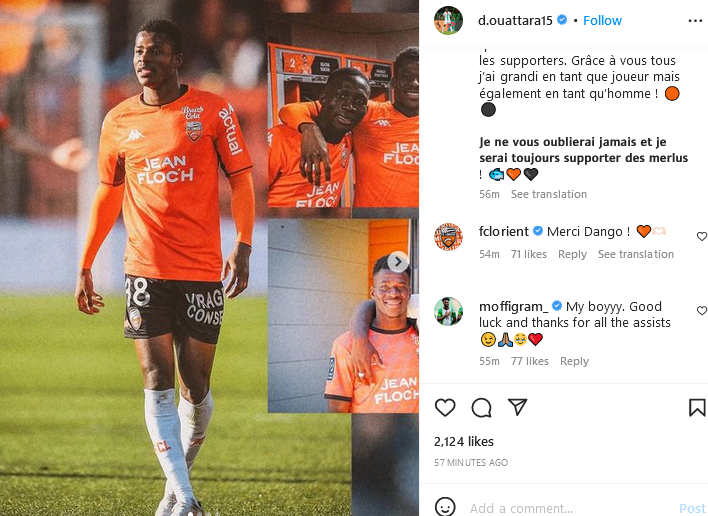Reply to fclorient's comment
Screen dimensions: 708x516
(x=572, y=254)
